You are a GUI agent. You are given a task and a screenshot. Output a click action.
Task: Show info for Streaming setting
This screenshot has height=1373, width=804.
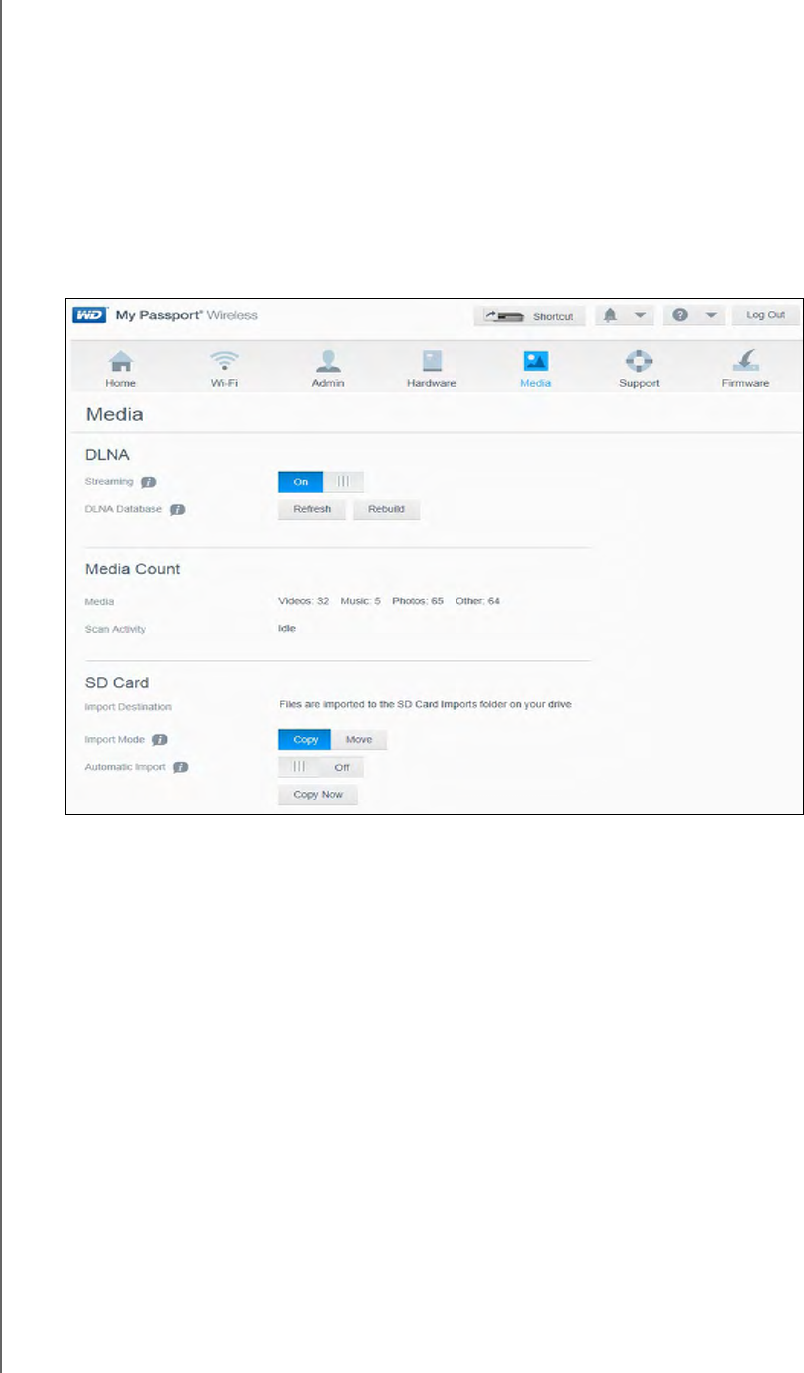[x=148, y=482]
